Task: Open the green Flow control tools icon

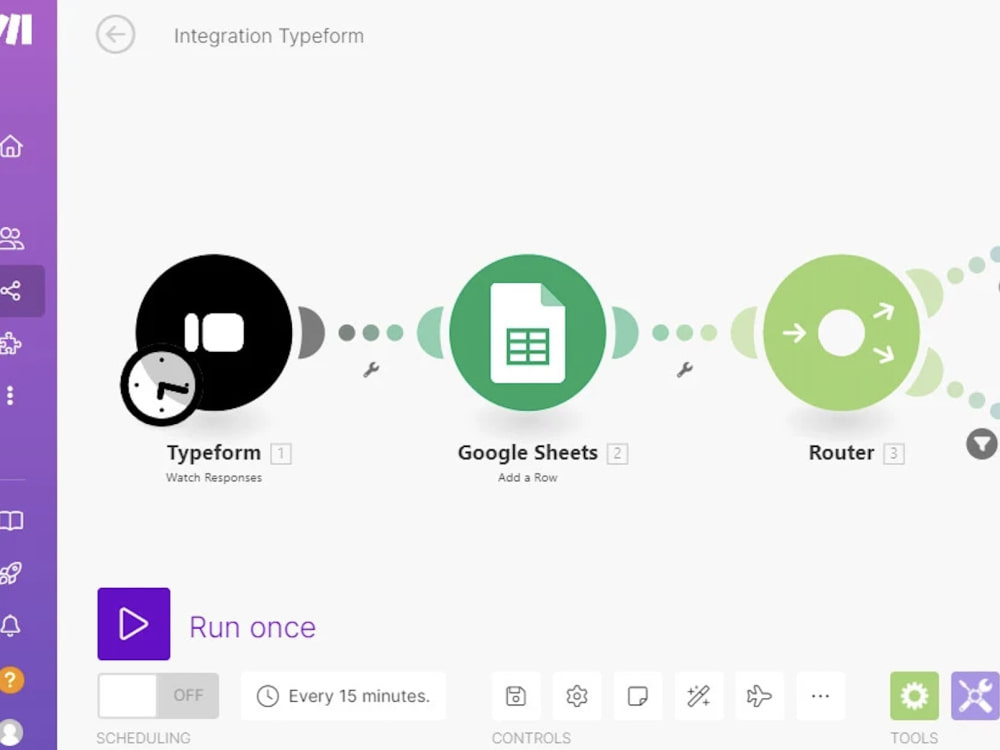Action: 915,696
